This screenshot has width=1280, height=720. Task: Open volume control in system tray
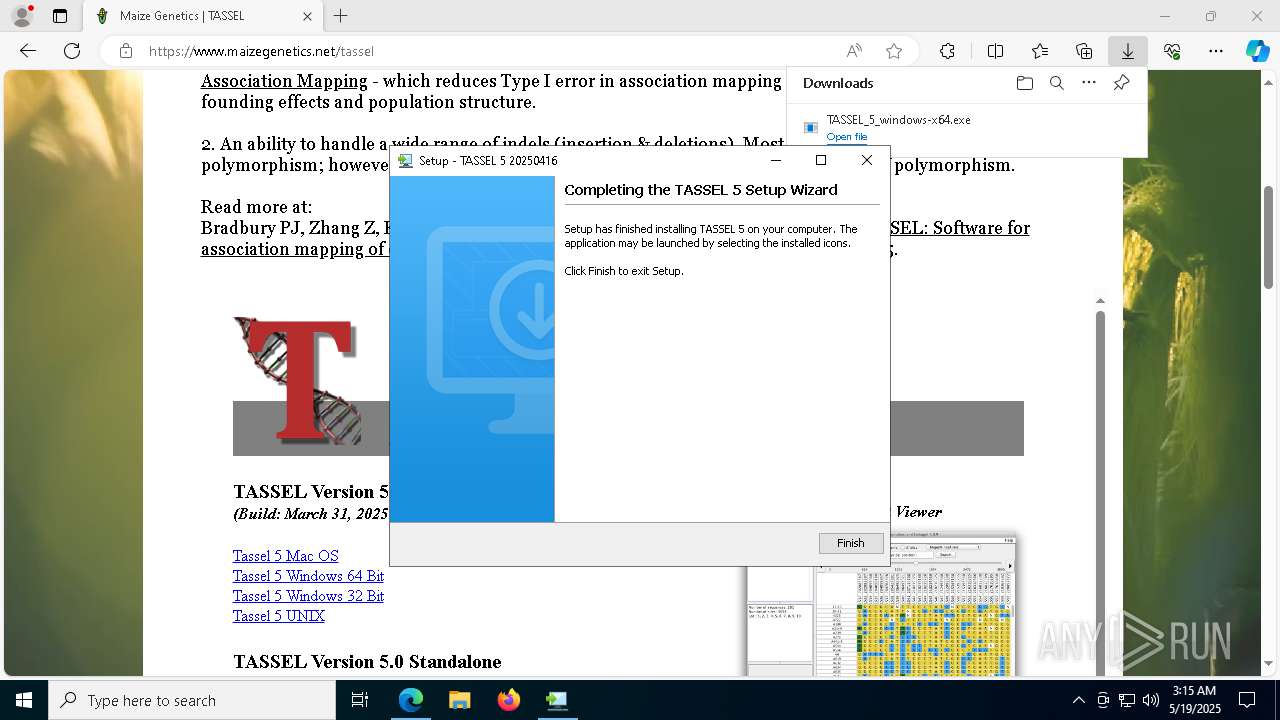pyautogui.click(x=1151, y=700)
